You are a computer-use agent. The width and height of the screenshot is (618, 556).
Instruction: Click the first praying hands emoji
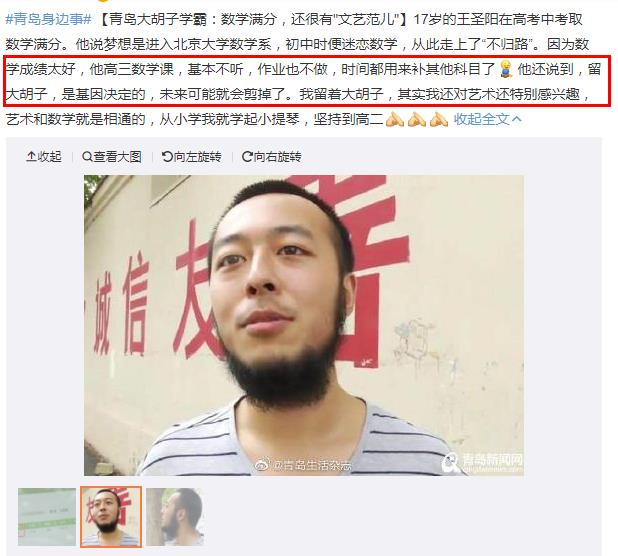point(395,119)
